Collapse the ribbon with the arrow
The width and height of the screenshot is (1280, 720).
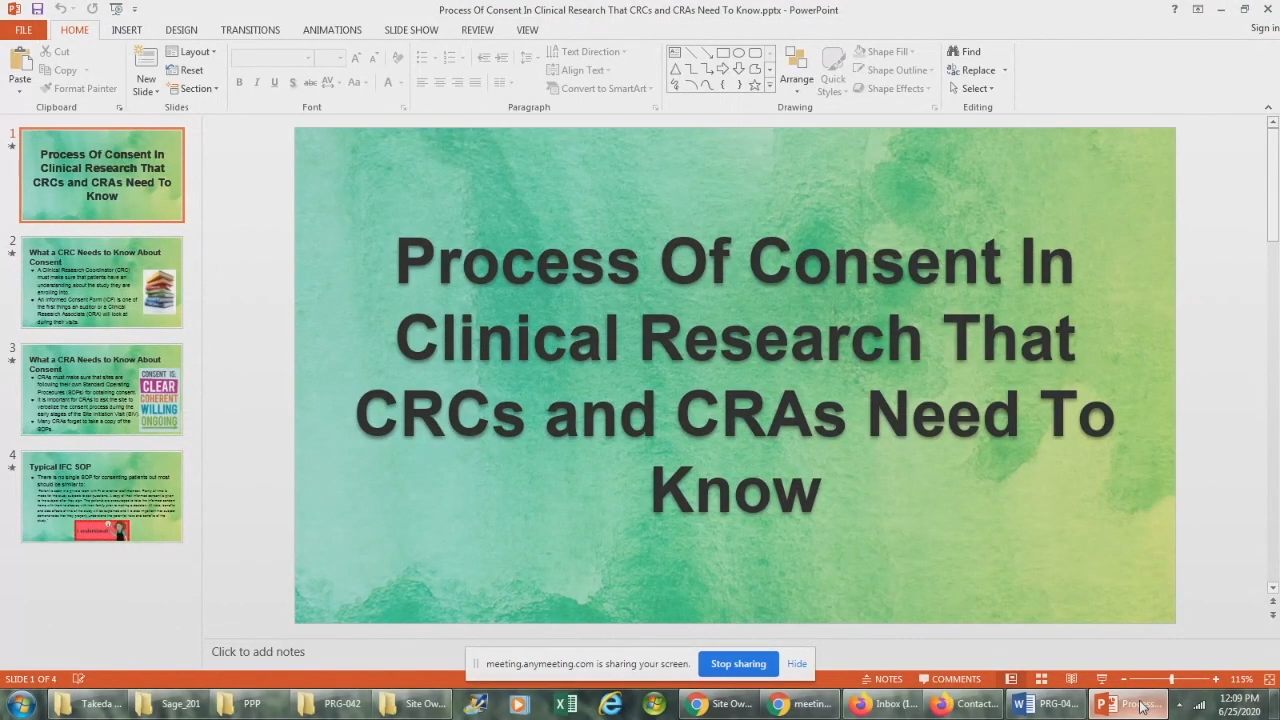pos(1268,107)
